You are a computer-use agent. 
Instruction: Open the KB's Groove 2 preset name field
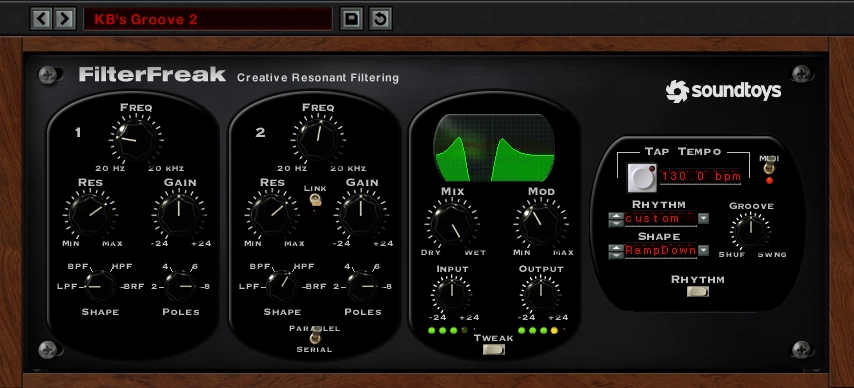[x=208, y=19]
